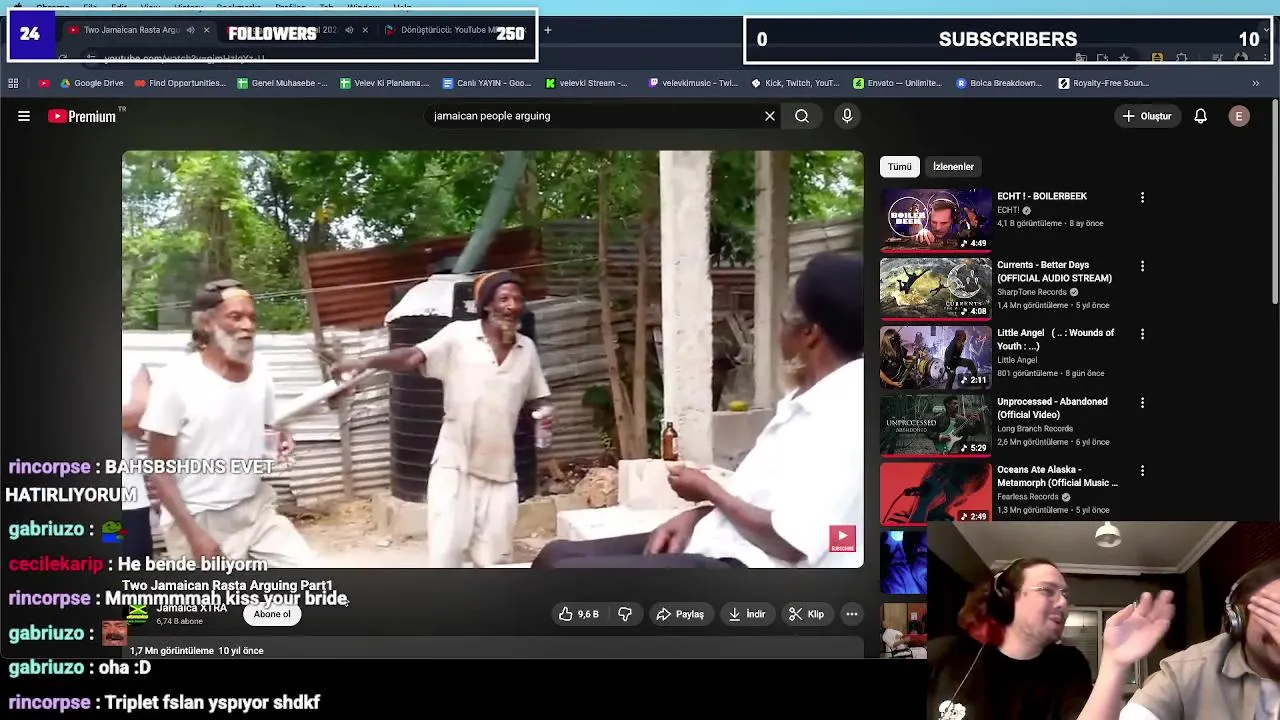Open the Genel Muhasebe sheet bookmark
The width and height of the screenshot is (1280, 720).
coord(282,83)
